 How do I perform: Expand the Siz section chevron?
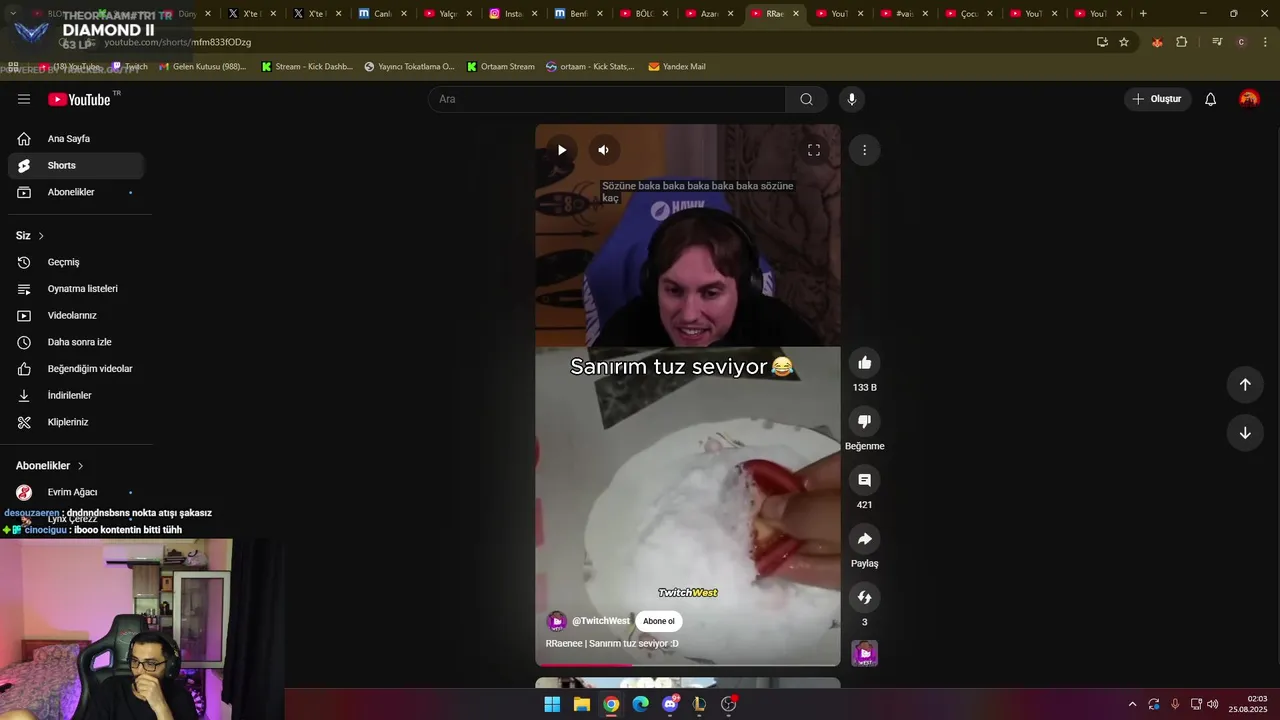point(41,236)
